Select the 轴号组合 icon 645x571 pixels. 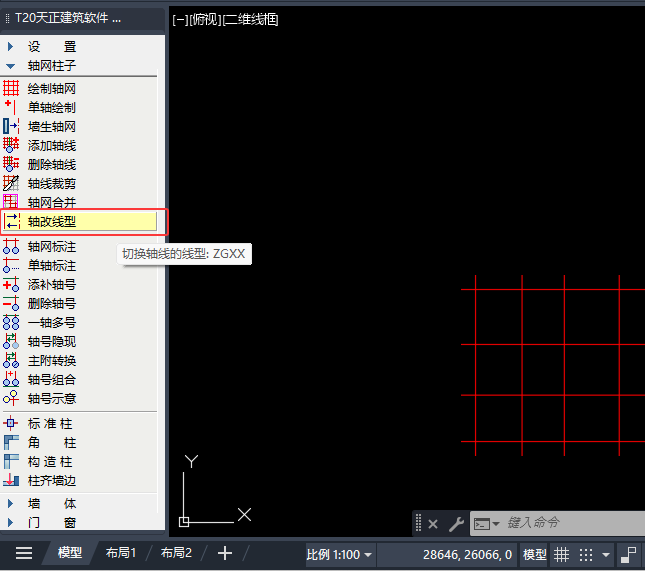coord(11,379)
